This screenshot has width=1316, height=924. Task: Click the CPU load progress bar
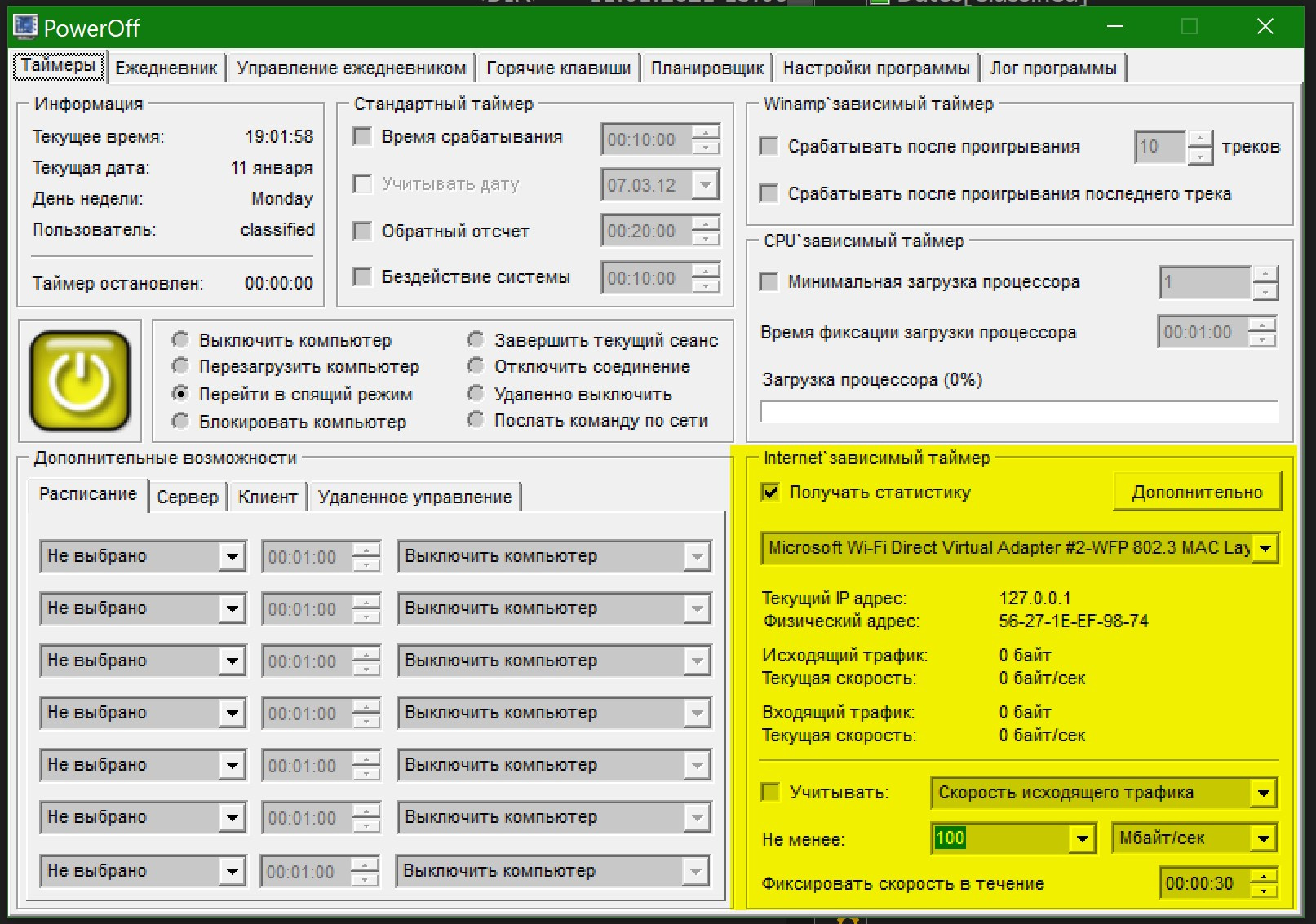point(1019,412)
